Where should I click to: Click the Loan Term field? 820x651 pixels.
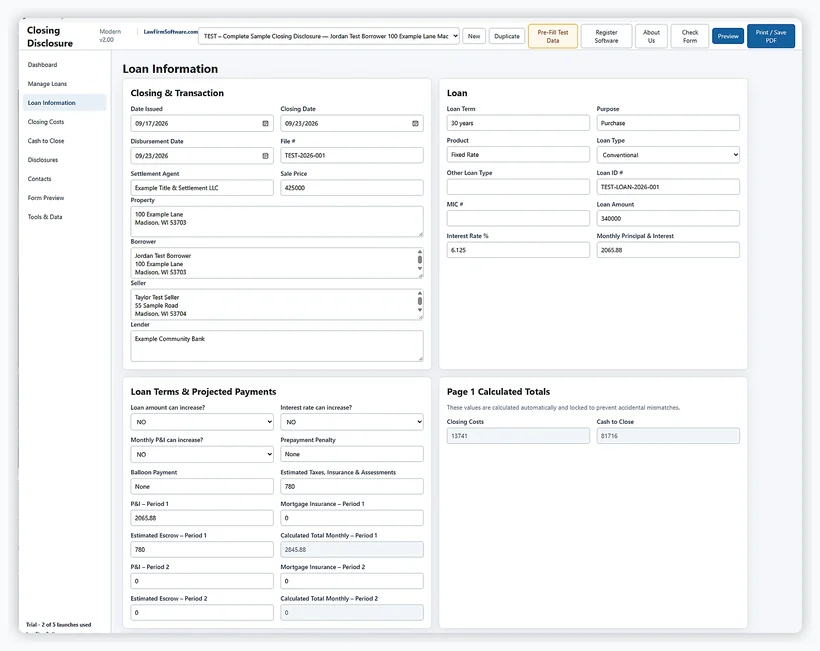[x=518, y=123]
